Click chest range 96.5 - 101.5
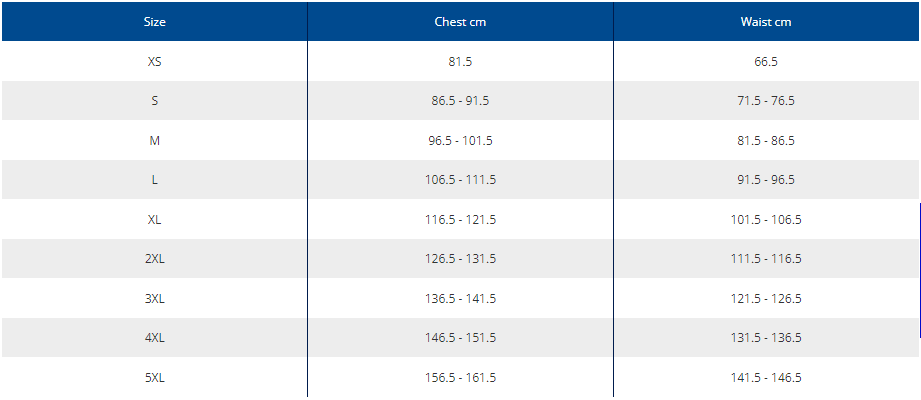This screenshot has height=400, width=921. tap(460, 141)
